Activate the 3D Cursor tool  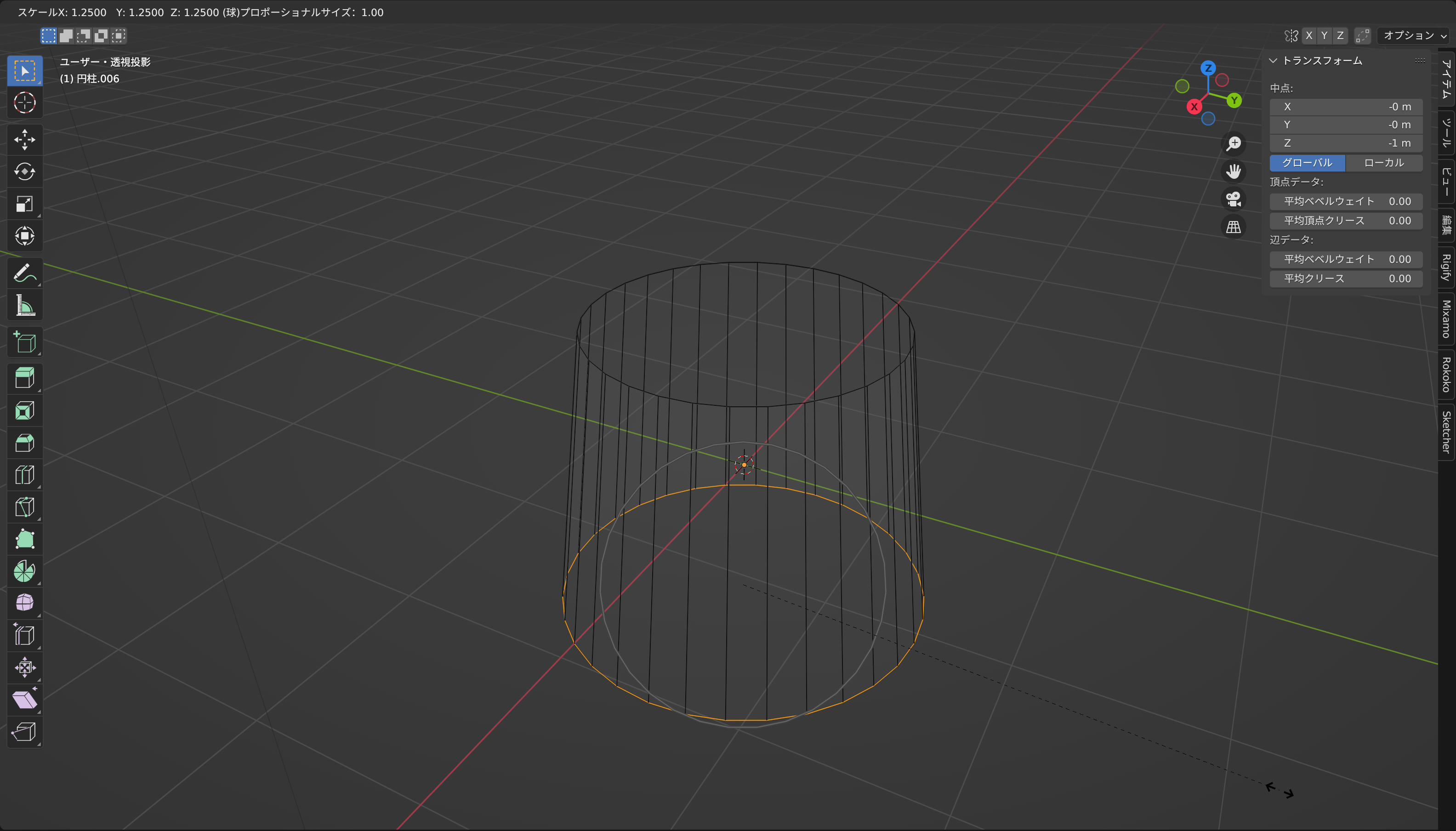(24, 103)
